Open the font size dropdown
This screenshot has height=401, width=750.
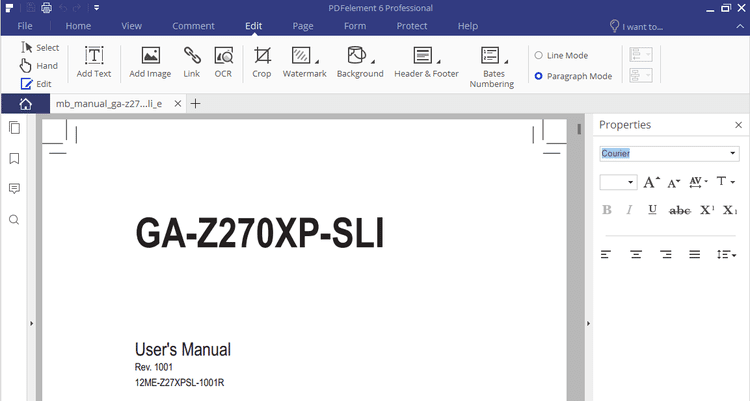point(630,182)
